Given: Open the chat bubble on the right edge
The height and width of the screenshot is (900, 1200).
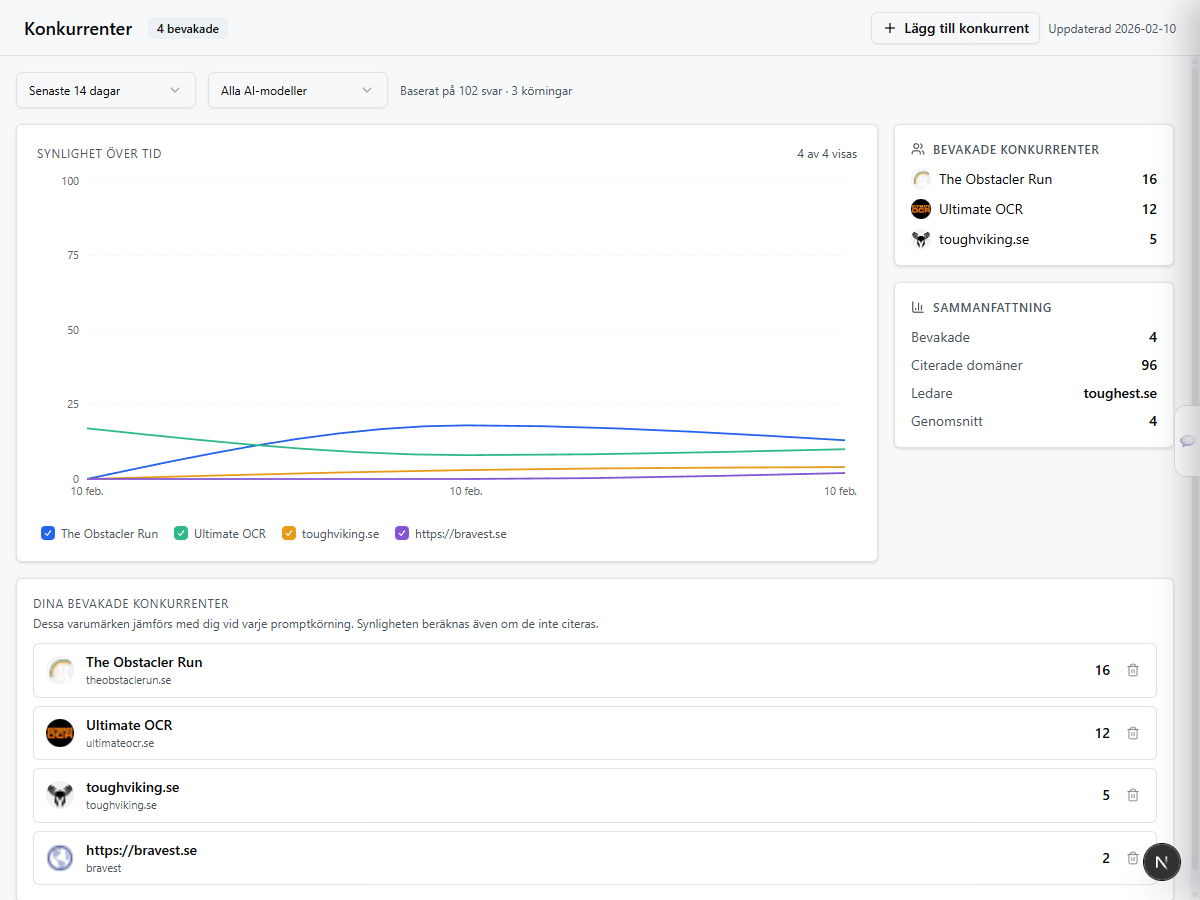Looking at the screenshot, I should [1186, 440].
